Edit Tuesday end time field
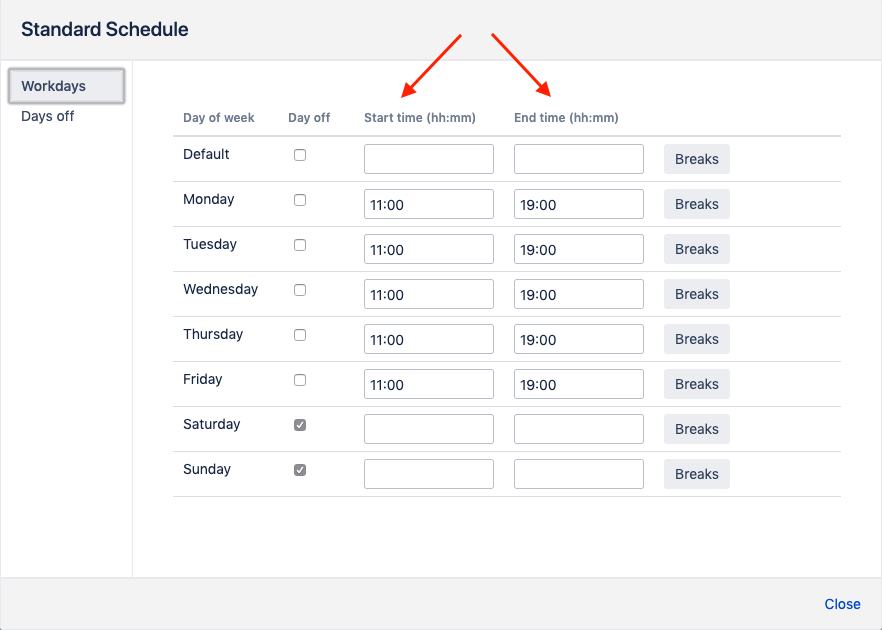The width and height of the screenshot is (882, 630). click(578, 249)
